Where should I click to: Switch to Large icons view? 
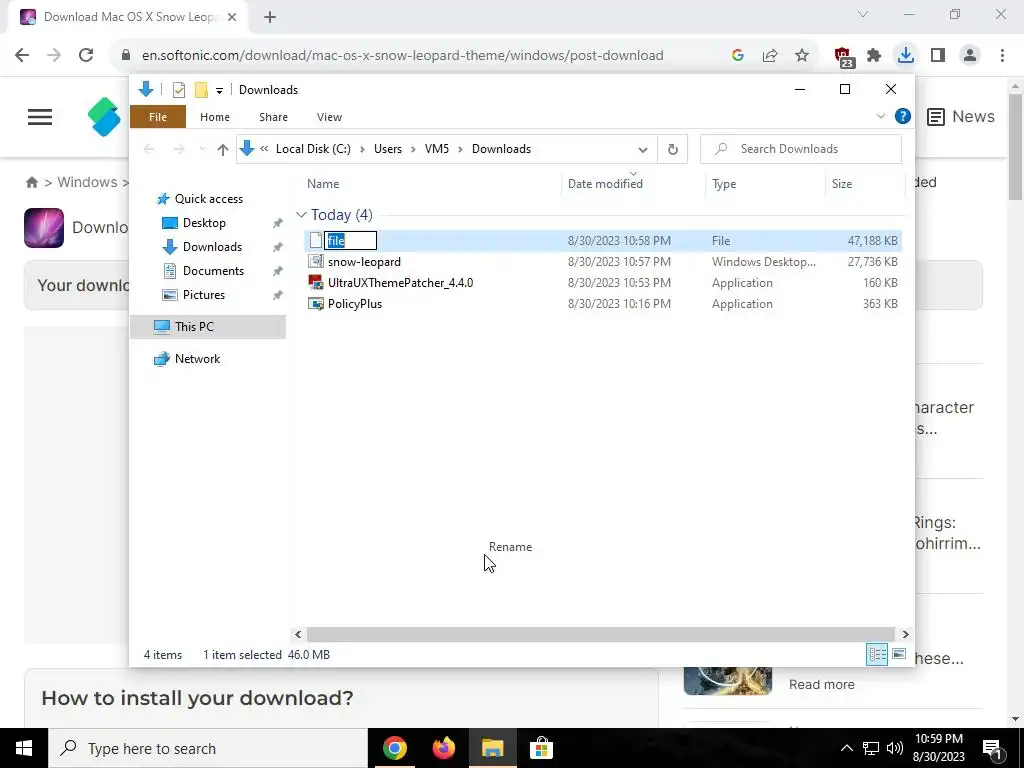(x=899, y=654)
